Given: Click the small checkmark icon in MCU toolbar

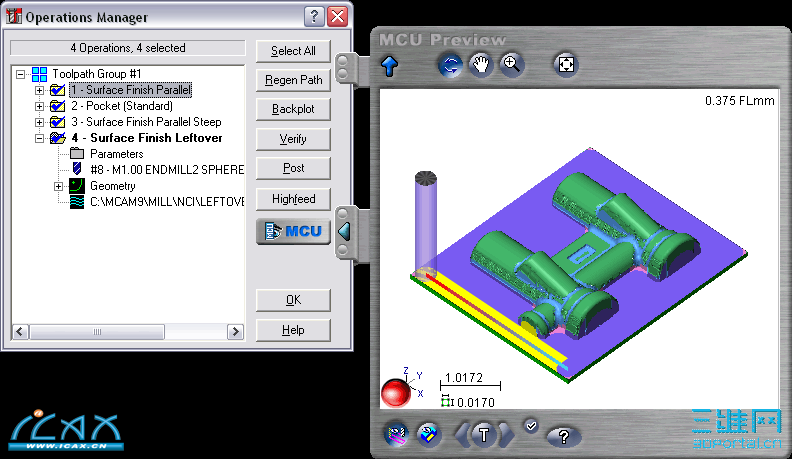Looking at the screenshot, I should pos(531,426).
